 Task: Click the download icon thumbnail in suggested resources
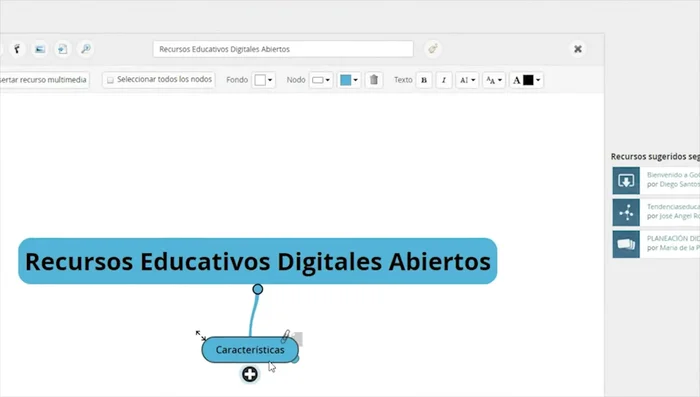pyautogui.click(x=626, y=180)
